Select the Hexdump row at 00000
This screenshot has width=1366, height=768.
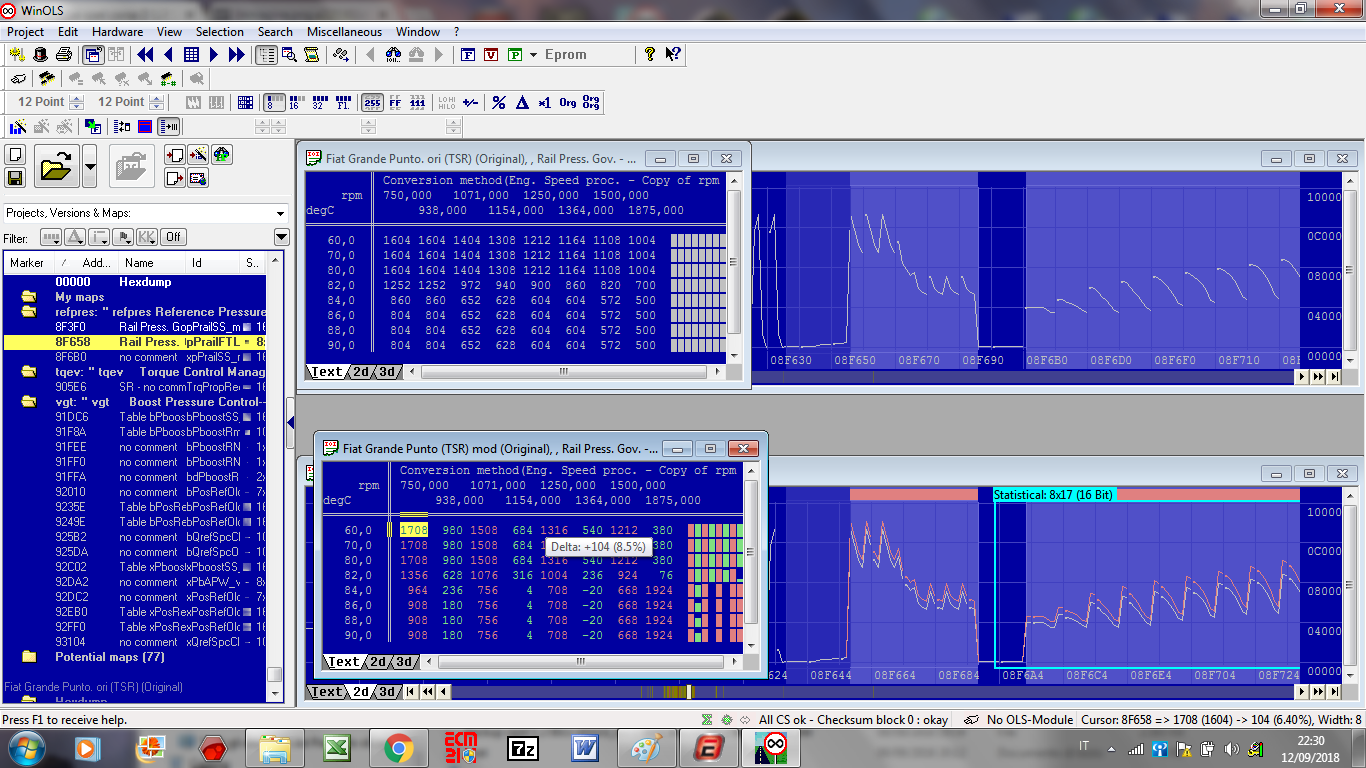click(x=135, y=282)
